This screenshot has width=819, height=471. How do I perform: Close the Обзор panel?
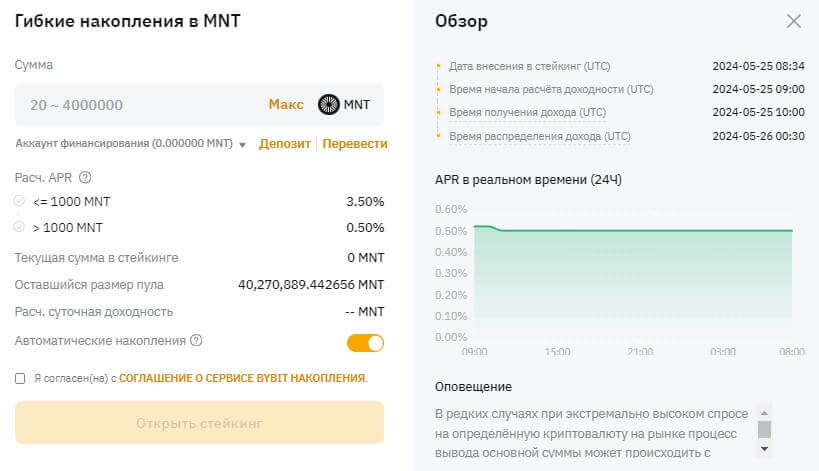794,21
